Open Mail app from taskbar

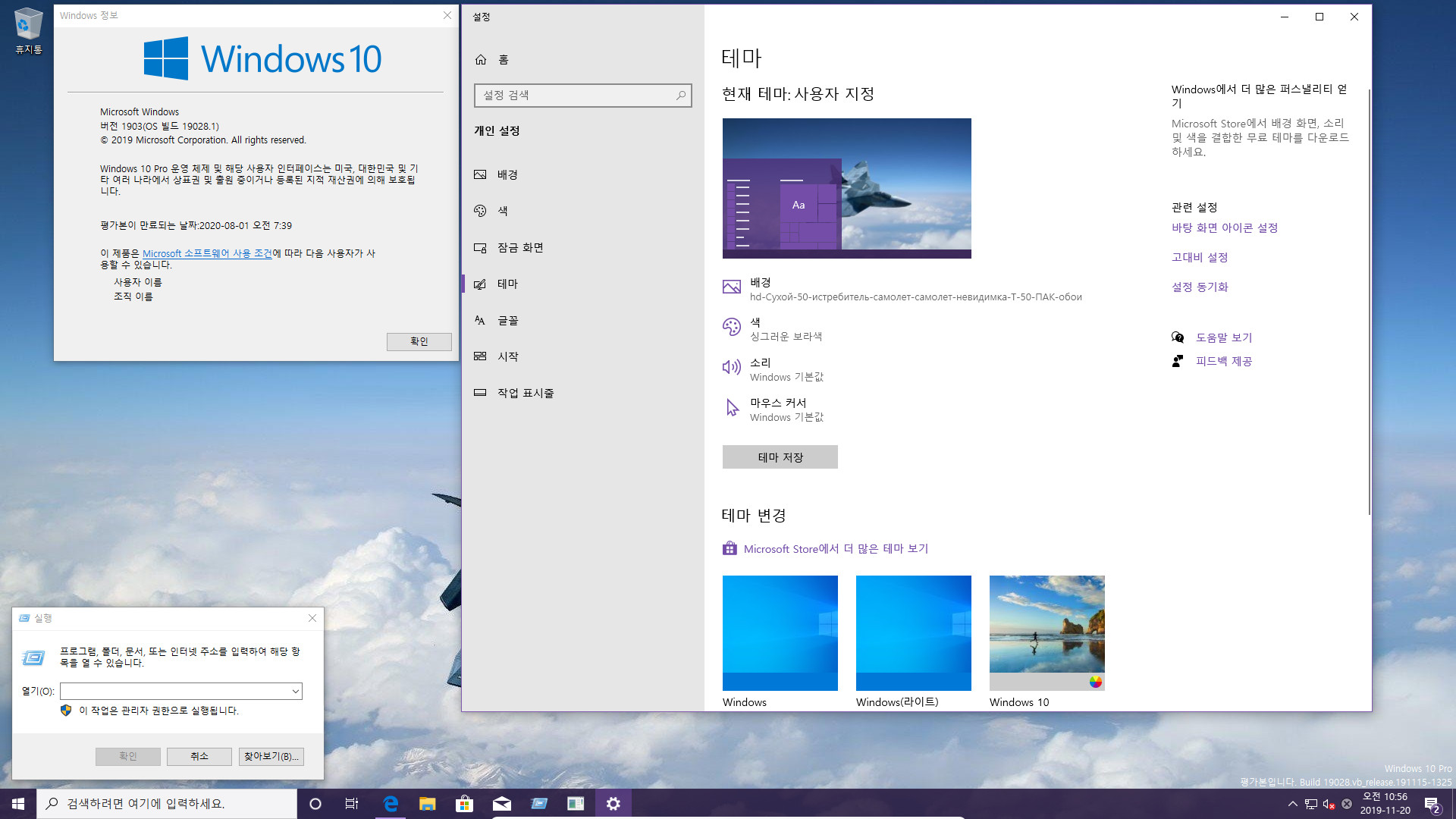pyautogui.click(x=501, y=804)
